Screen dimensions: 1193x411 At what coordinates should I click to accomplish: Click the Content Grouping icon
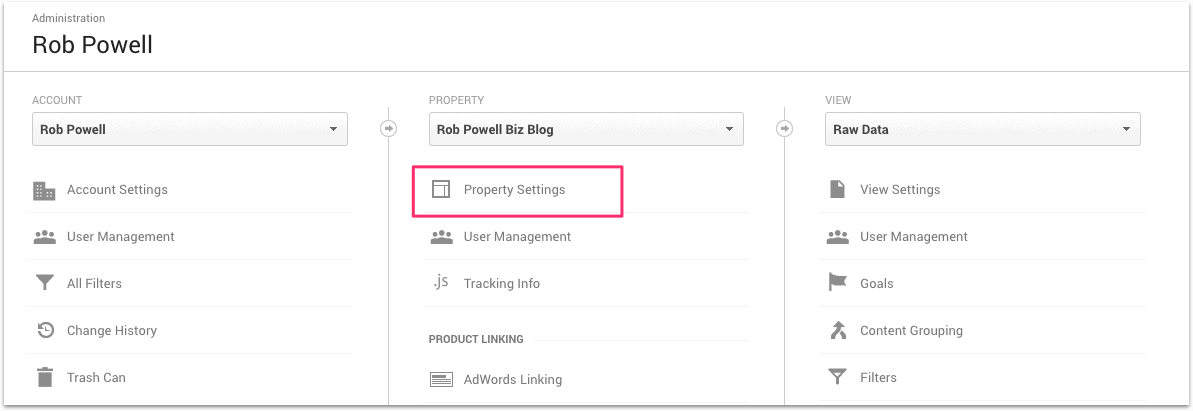coord(837,331)
